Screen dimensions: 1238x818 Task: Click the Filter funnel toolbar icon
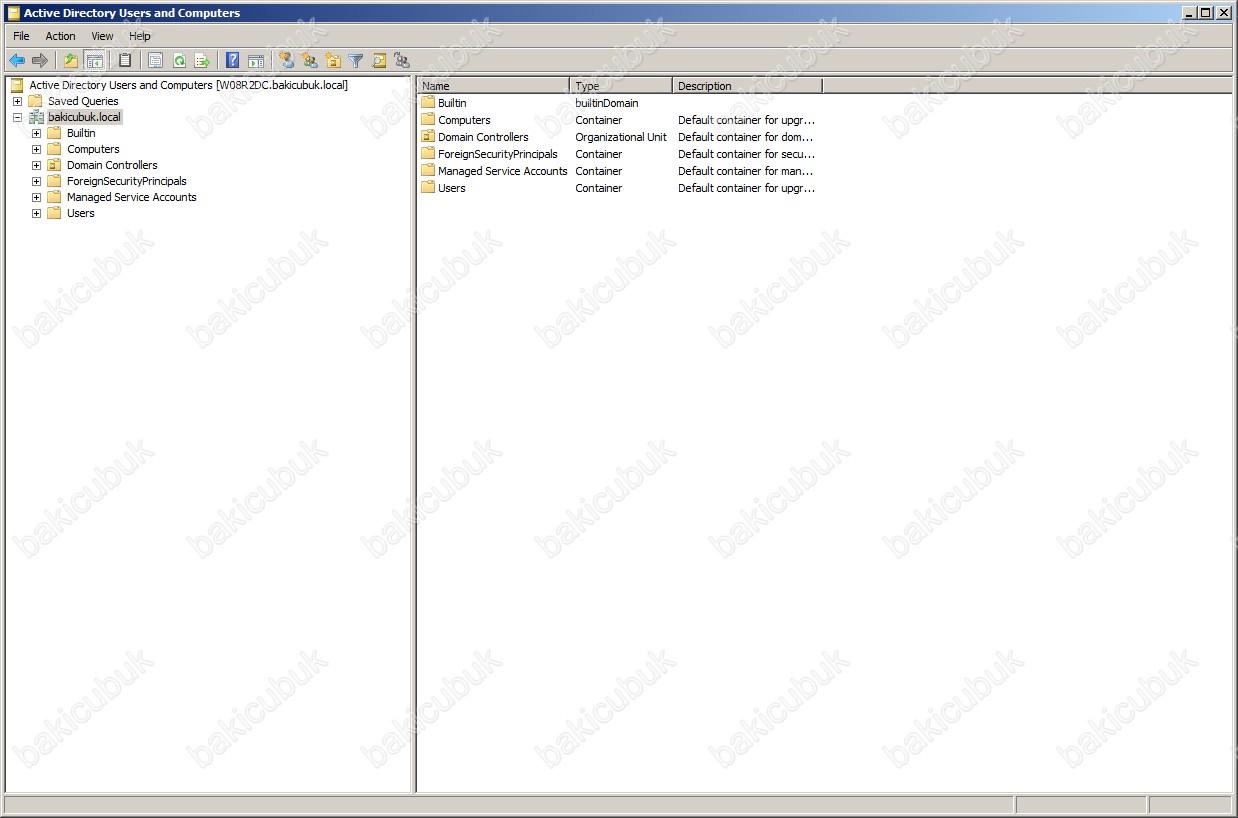(x=356, y=60)
